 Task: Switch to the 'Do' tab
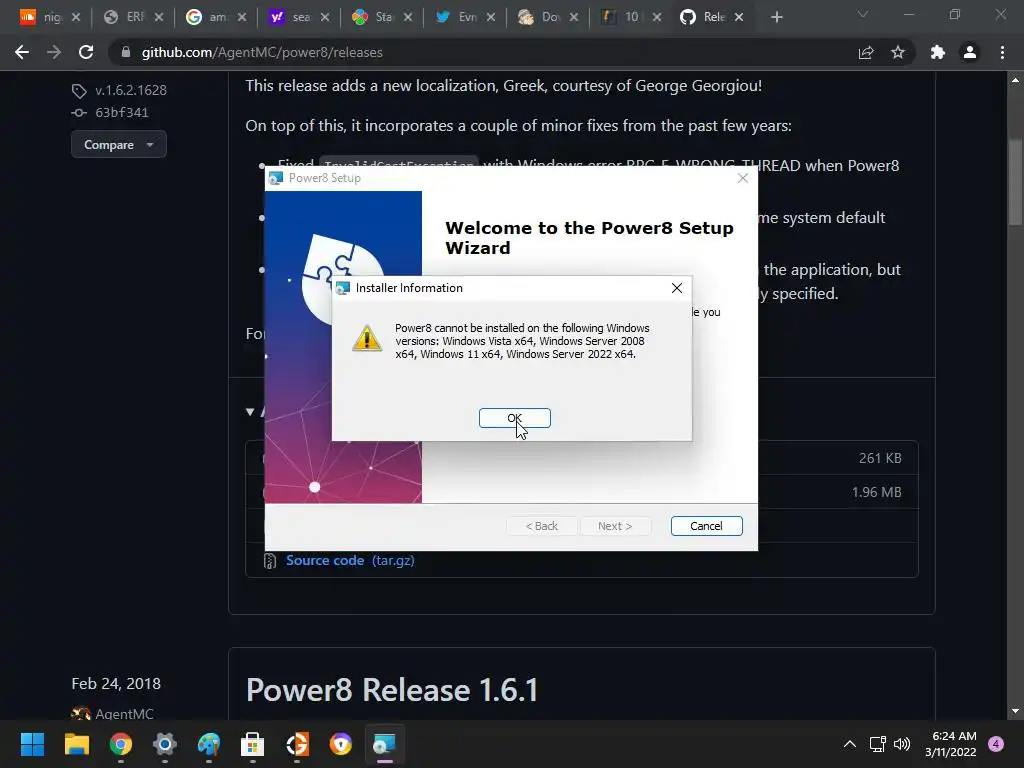[539, 17]
